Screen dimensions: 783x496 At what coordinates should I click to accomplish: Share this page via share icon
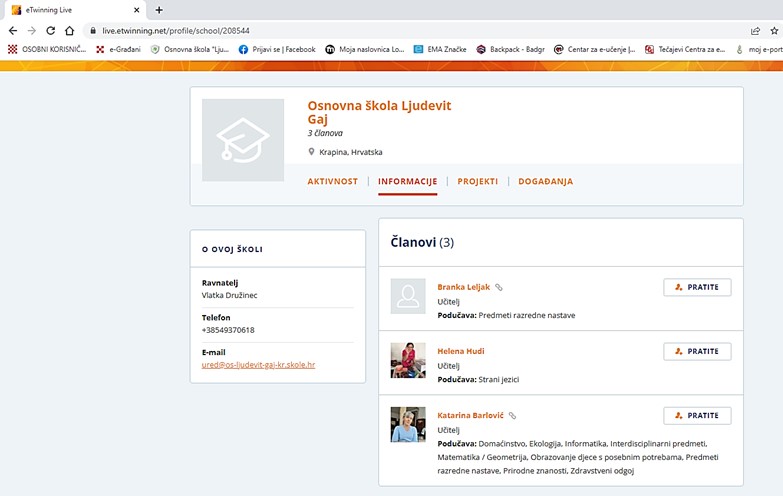[x=756, y=30]
